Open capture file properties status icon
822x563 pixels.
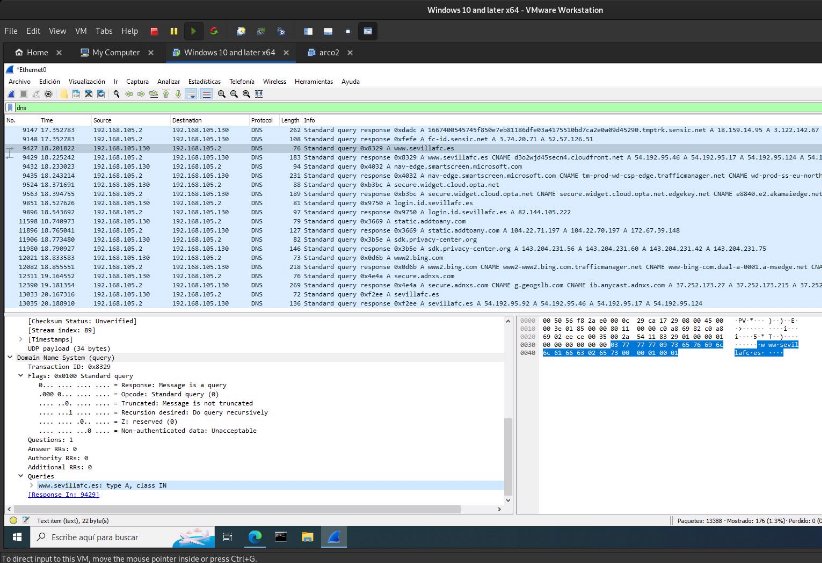point(26,521)
